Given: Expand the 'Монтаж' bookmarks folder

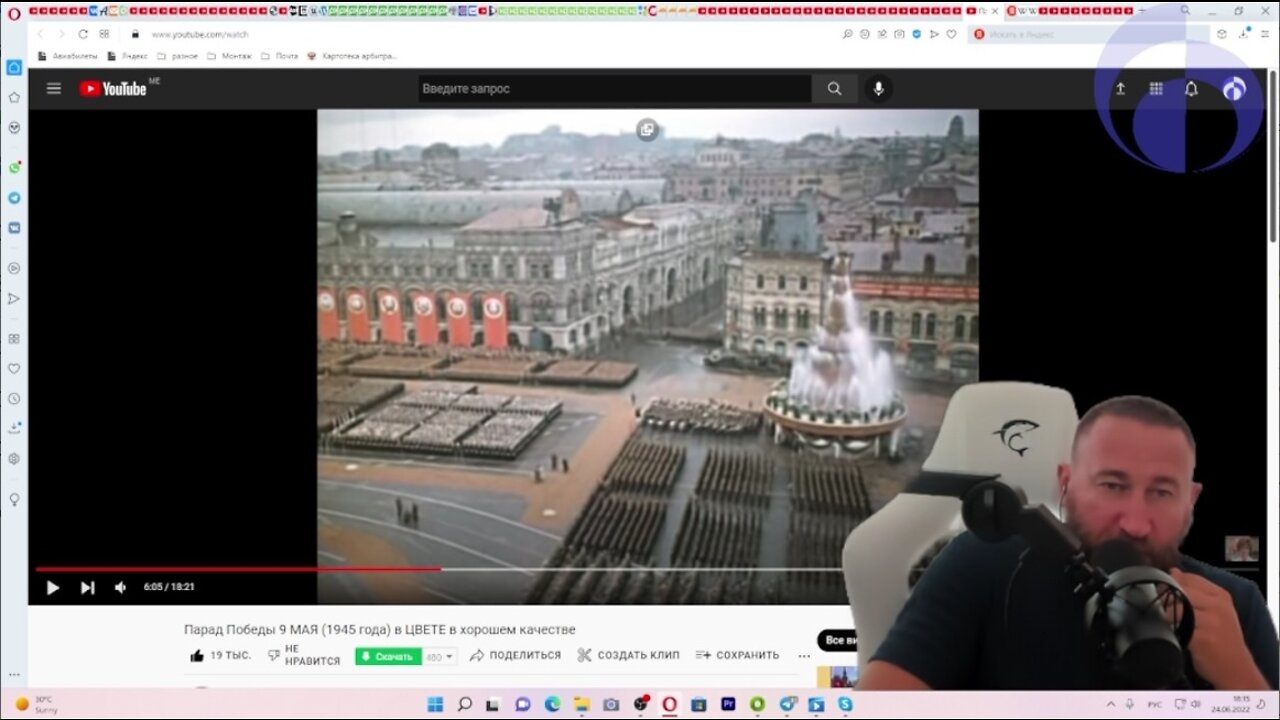Looking at the screenshot, I should pos(229,56).
